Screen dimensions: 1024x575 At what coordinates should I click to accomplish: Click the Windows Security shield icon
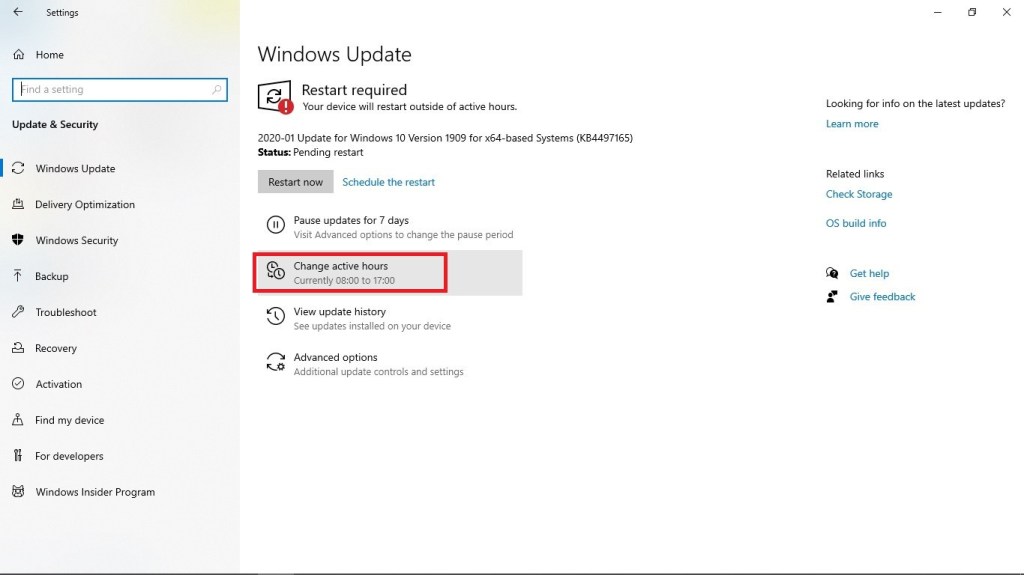[17, 241]
